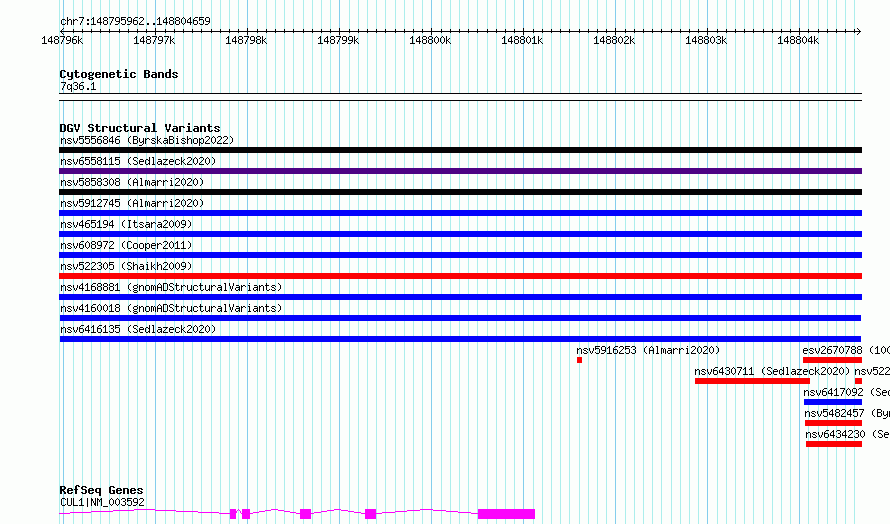This screenshot has height=524, width=890.
Task: Click the 148803k ruler tick label
Action: [706, 41]
